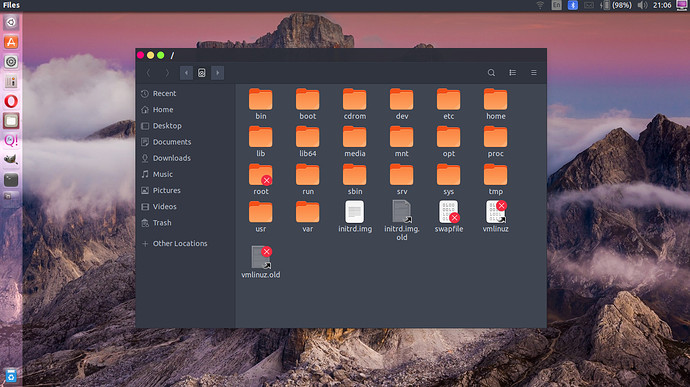Open the battery (98%) indicator
The height and width of the screenshot is (387, 690).
[x=617, y=5]
